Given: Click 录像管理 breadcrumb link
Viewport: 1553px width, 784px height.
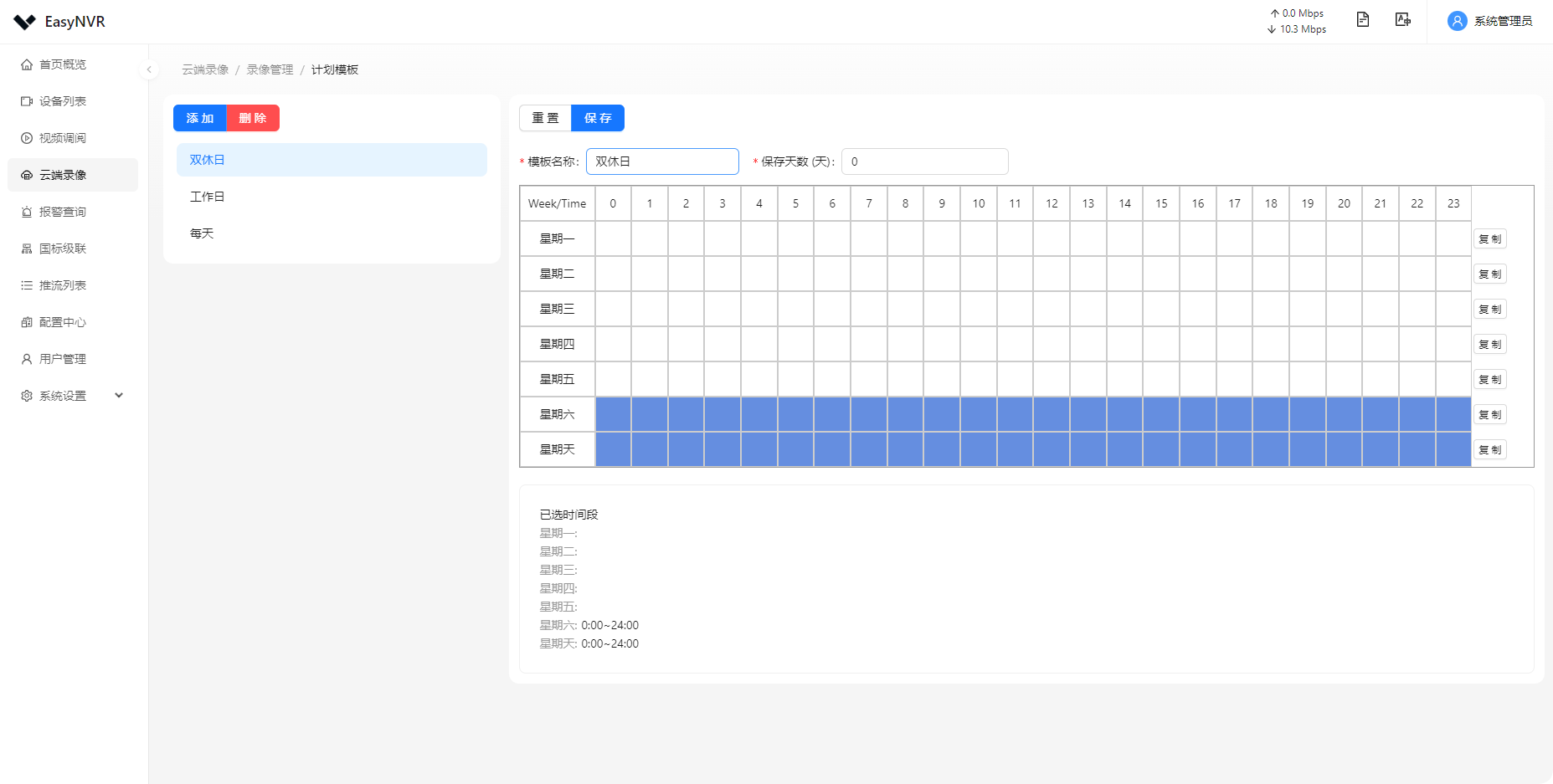Looking at the screenshot, I should (x=270, y=69).
